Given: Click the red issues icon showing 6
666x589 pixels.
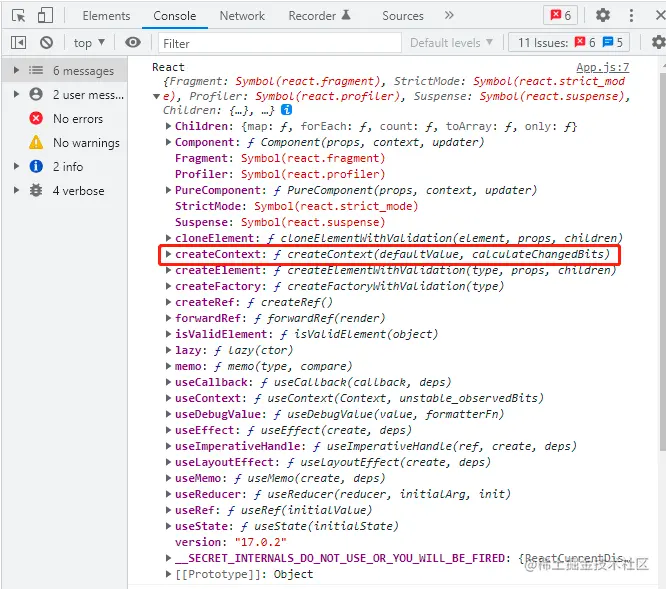Looking at the screenshot, I should point(580,42).
